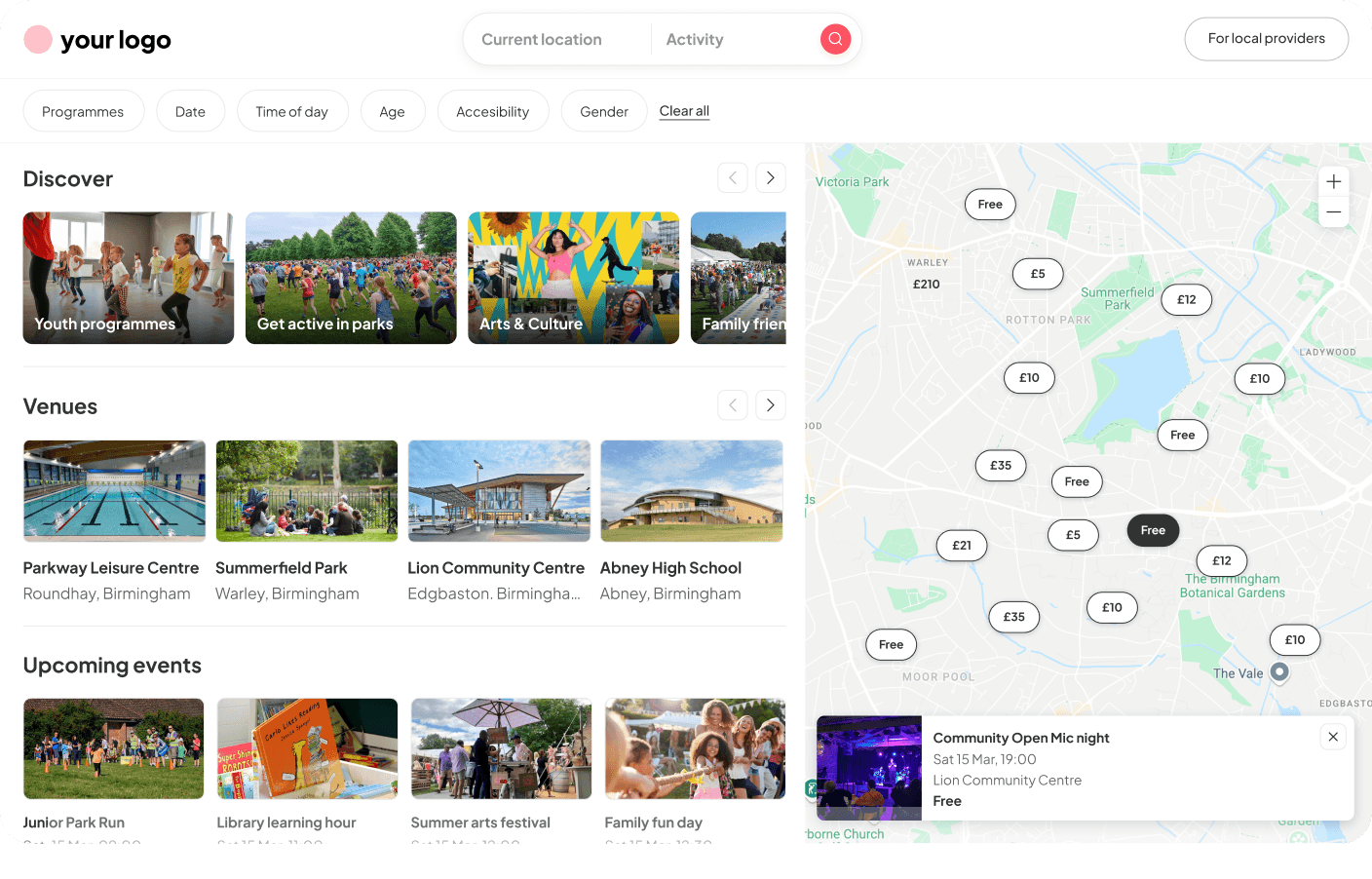Zoom in on the map
The image size is (1372, 879).
1334,181
